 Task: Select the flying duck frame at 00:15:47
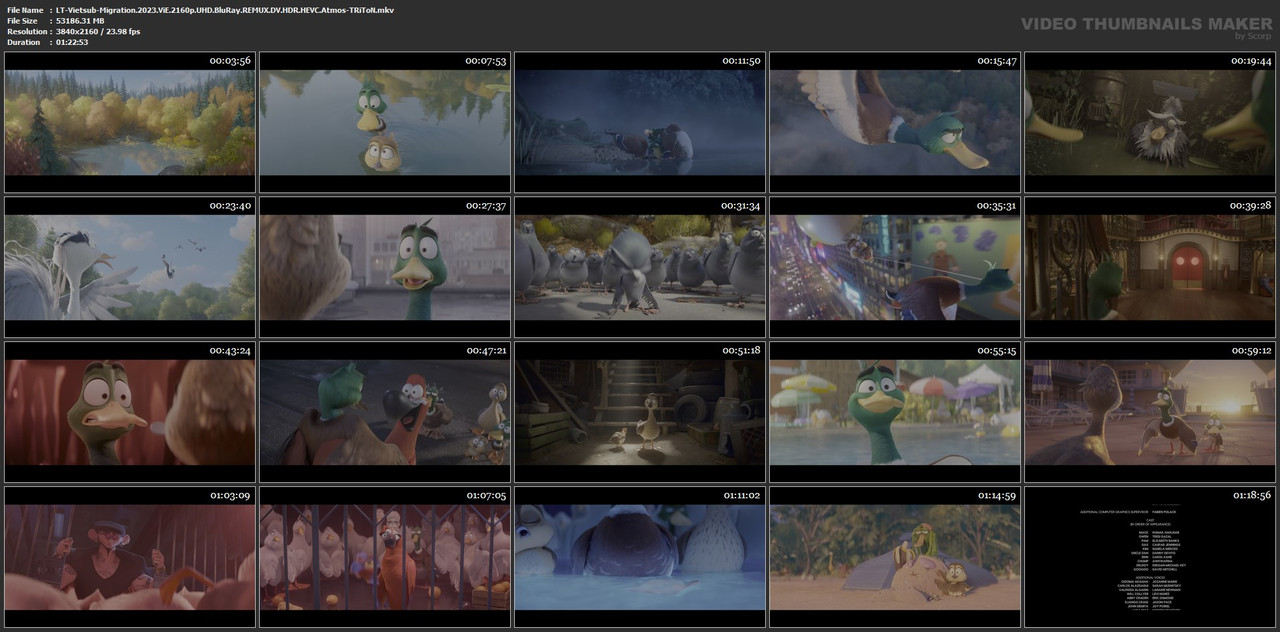(895, 122)
